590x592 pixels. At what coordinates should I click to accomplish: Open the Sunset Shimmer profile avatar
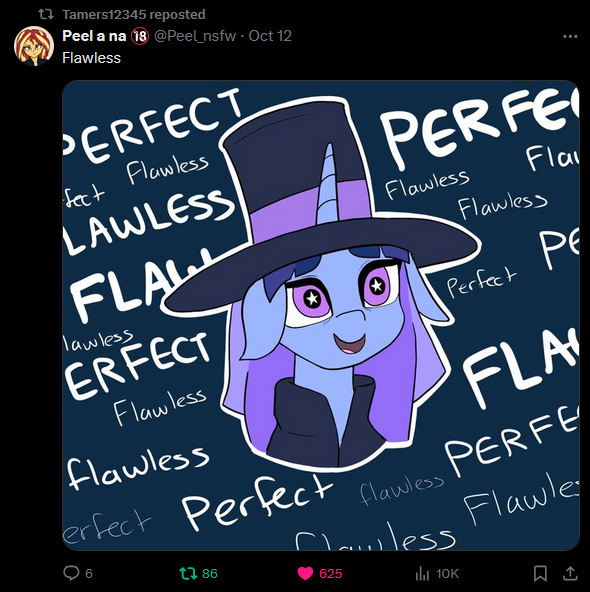pos(34,46)
